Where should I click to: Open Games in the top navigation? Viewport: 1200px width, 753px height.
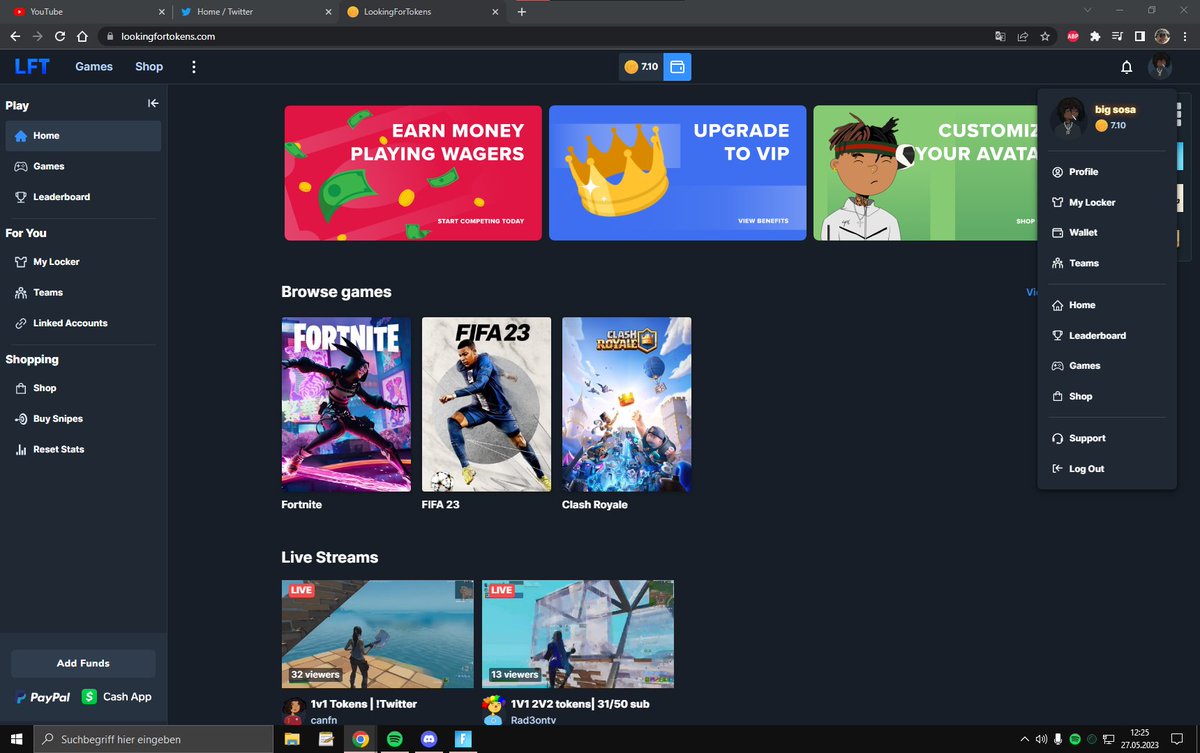click(94, 67)
